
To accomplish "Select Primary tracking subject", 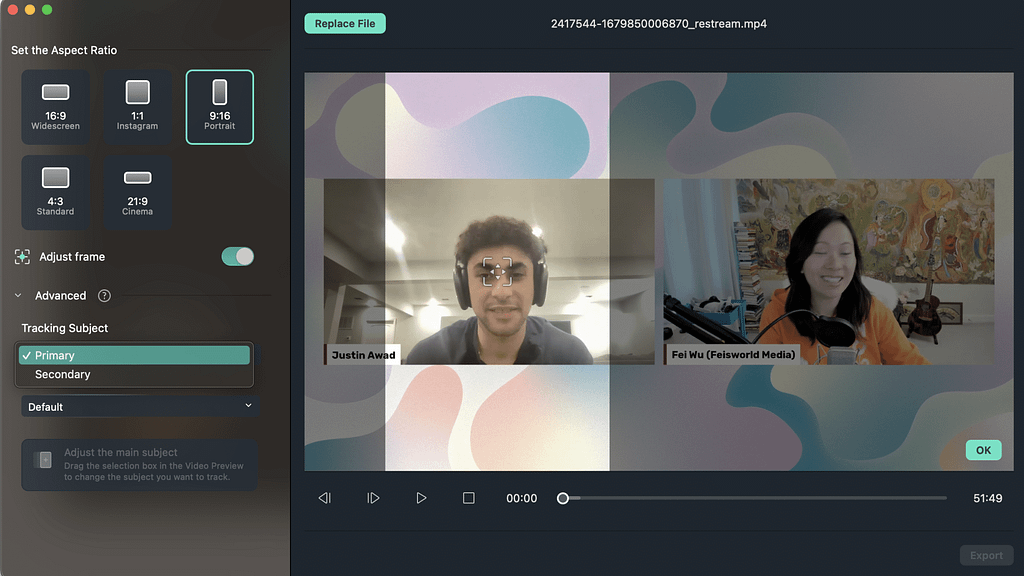I will point(134,355).
